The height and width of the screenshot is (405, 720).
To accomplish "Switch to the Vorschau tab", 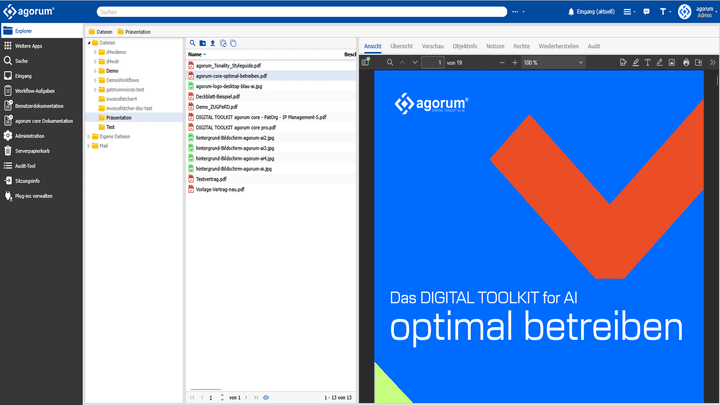I will click(x=433, y=46).
